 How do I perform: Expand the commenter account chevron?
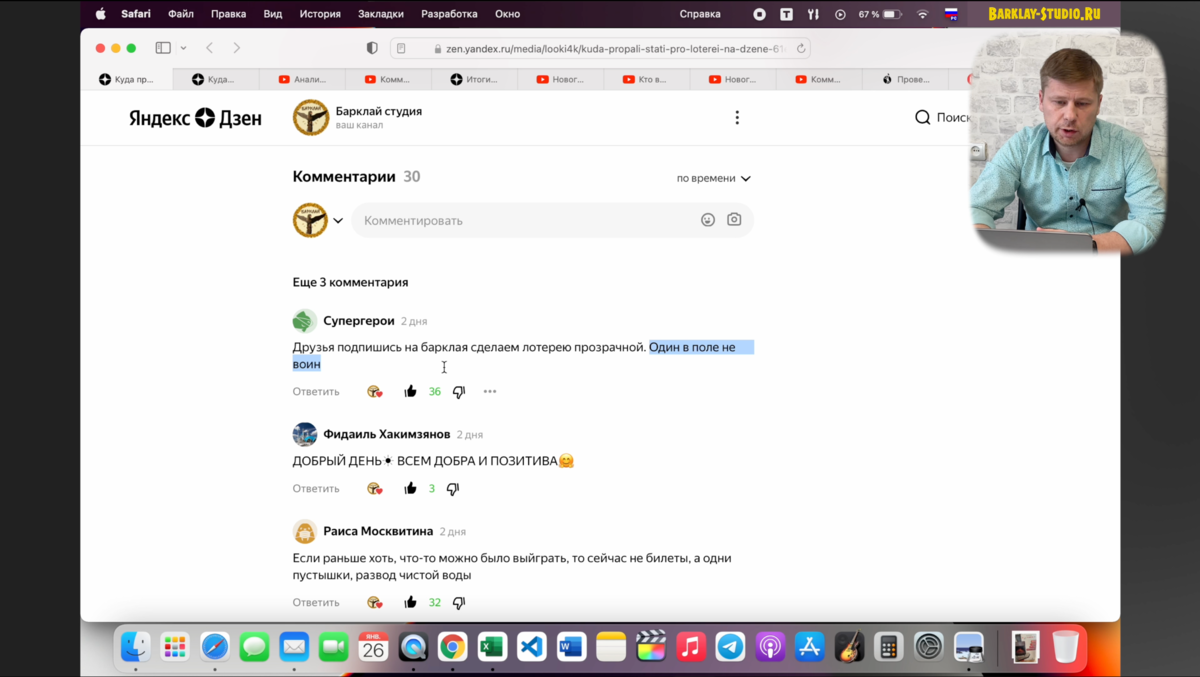click(338, 221)
